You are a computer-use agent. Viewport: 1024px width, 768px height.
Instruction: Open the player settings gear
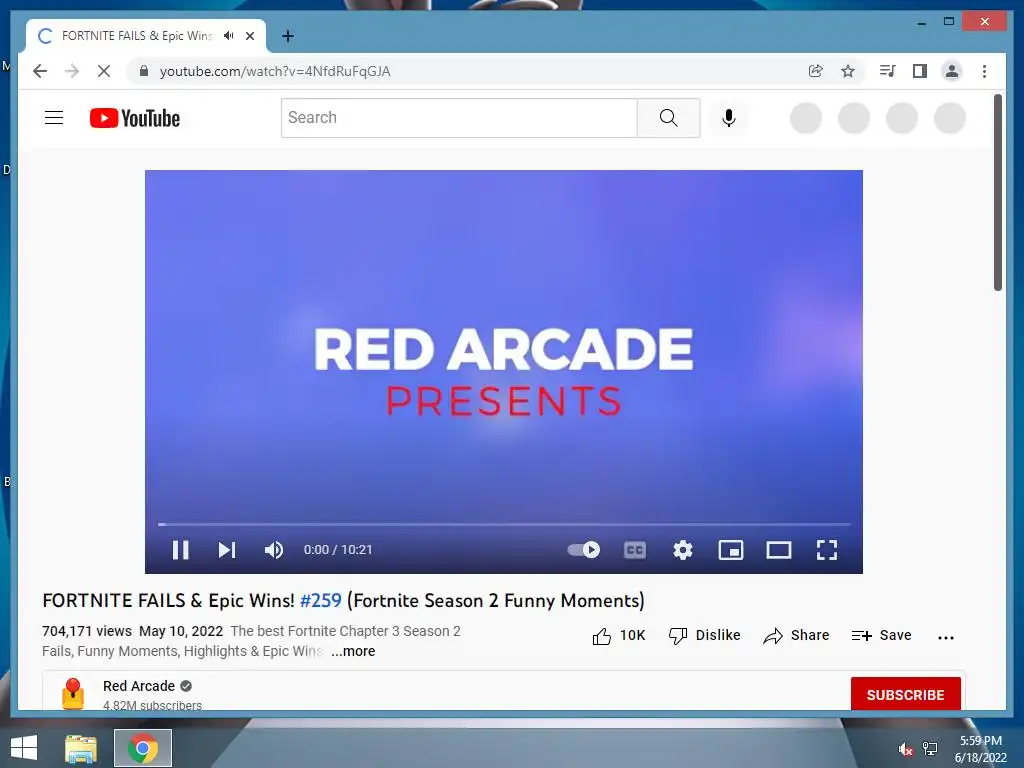[x=682, y=550]
